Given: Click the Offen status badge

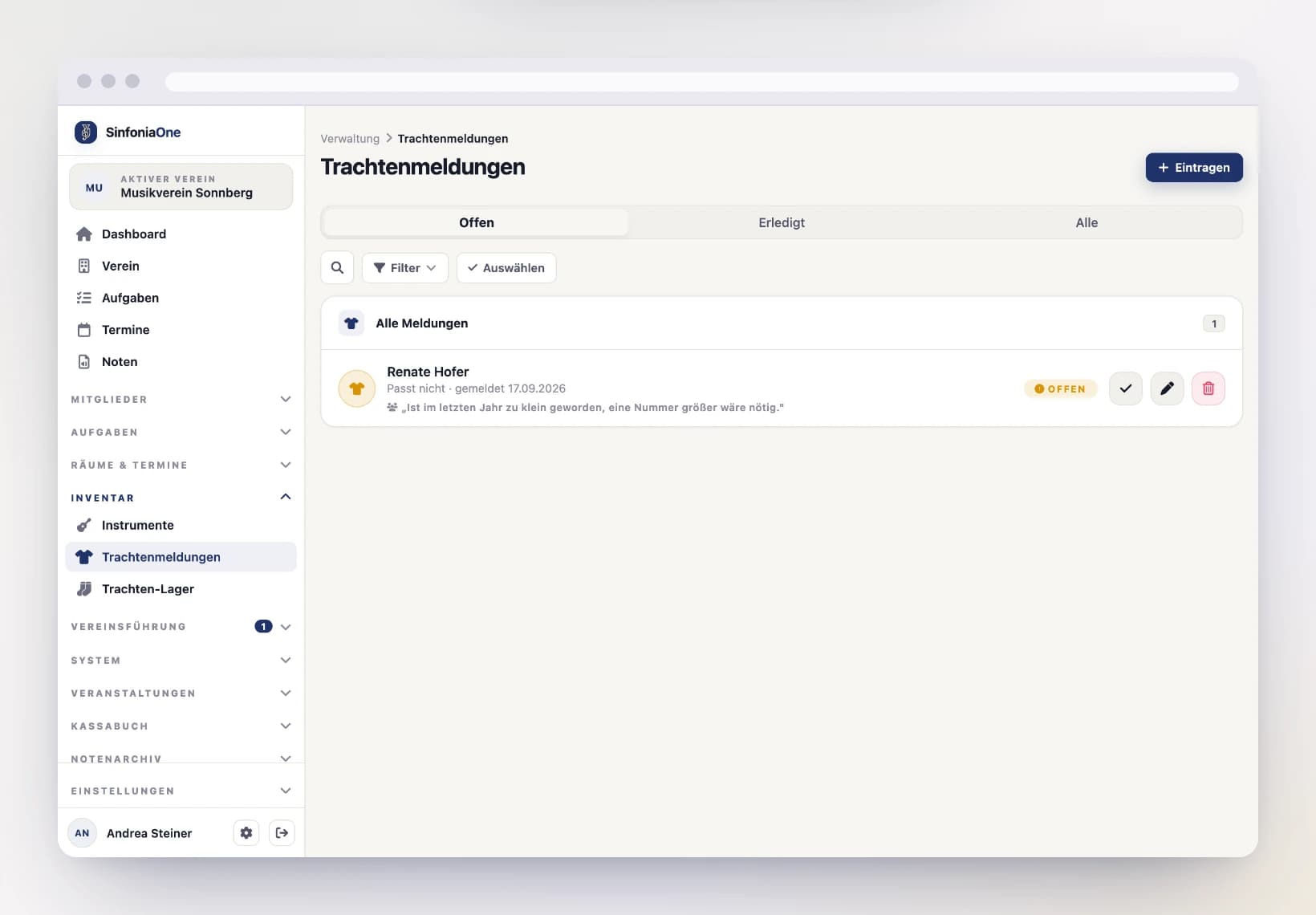Looking at the screenshot, I should click(x=1060, y=388).
